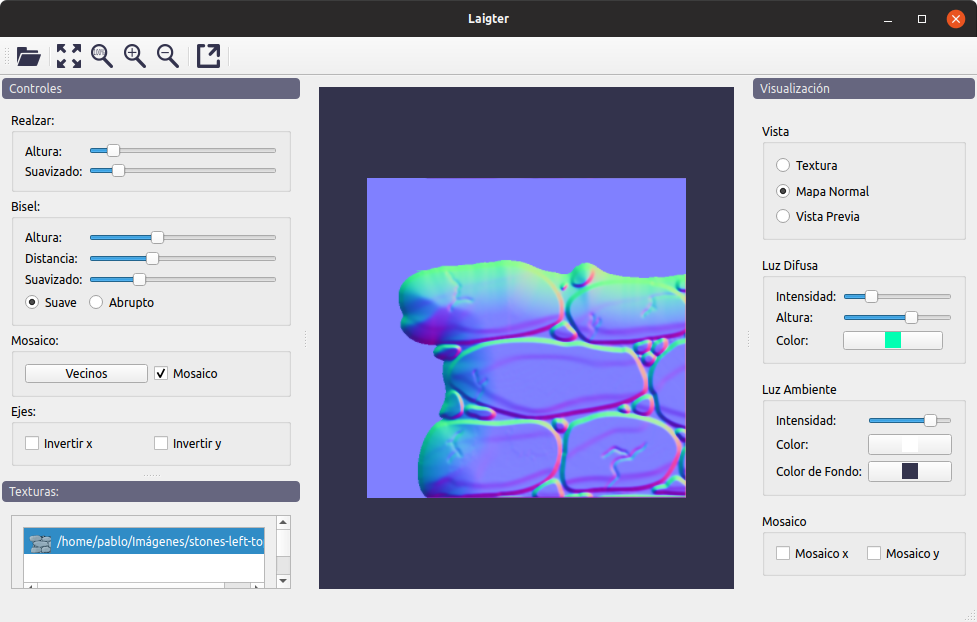Export the generated map
The width and height of the screenshot is (977, 622).
(x=209, y=56)
